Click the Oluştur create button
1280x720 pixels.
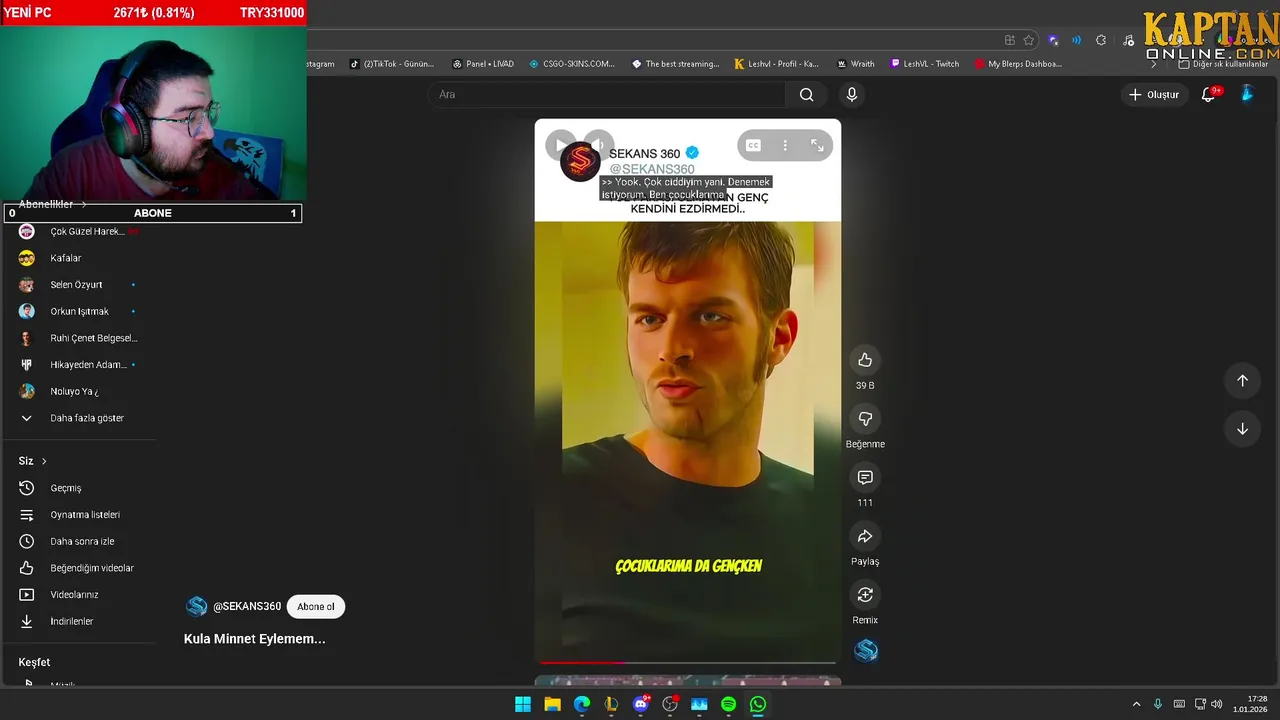coord(1154,94)
